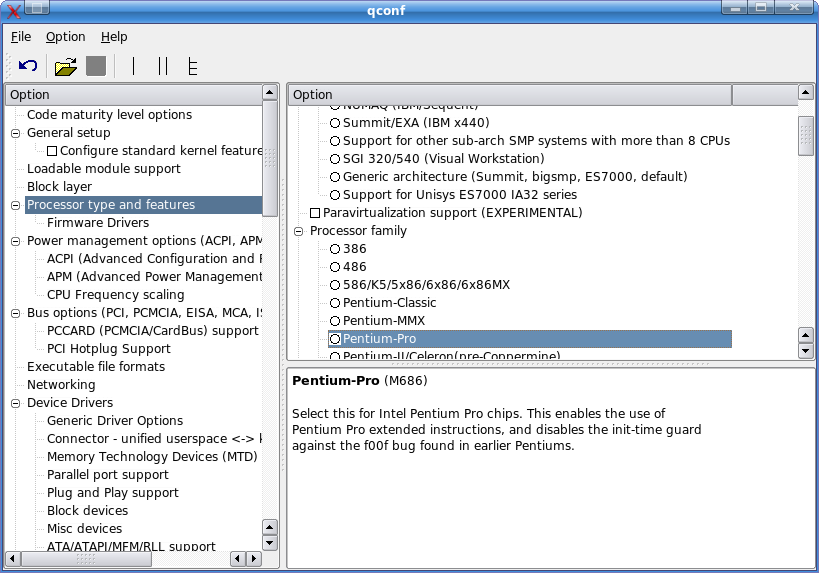
Task: Select Support for Unisys ES7000 IA32 series option
Action: pos(335,195)
